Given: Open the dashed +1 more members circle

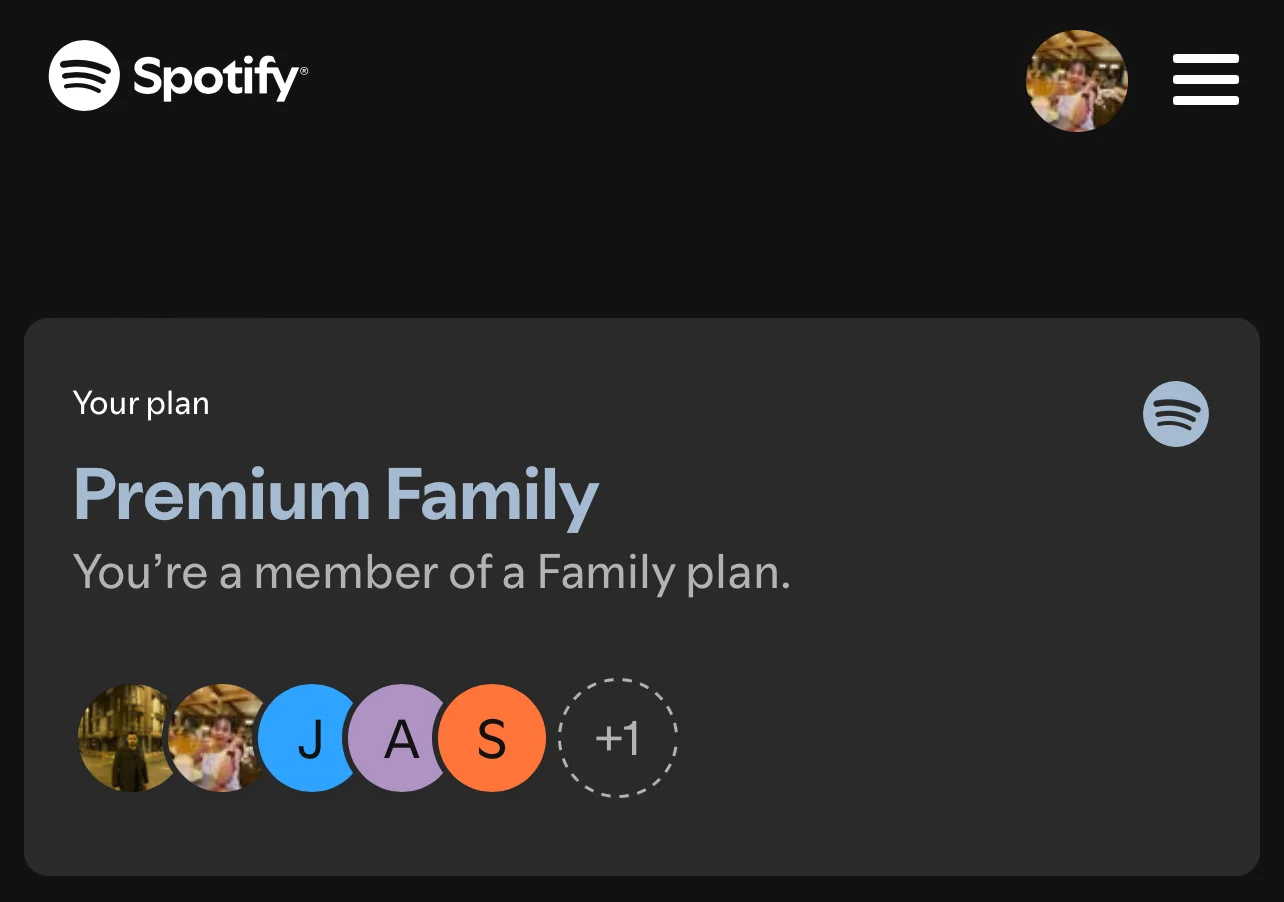Looking at the screenshot, I should pyautogui.click(x=617, y=738).
